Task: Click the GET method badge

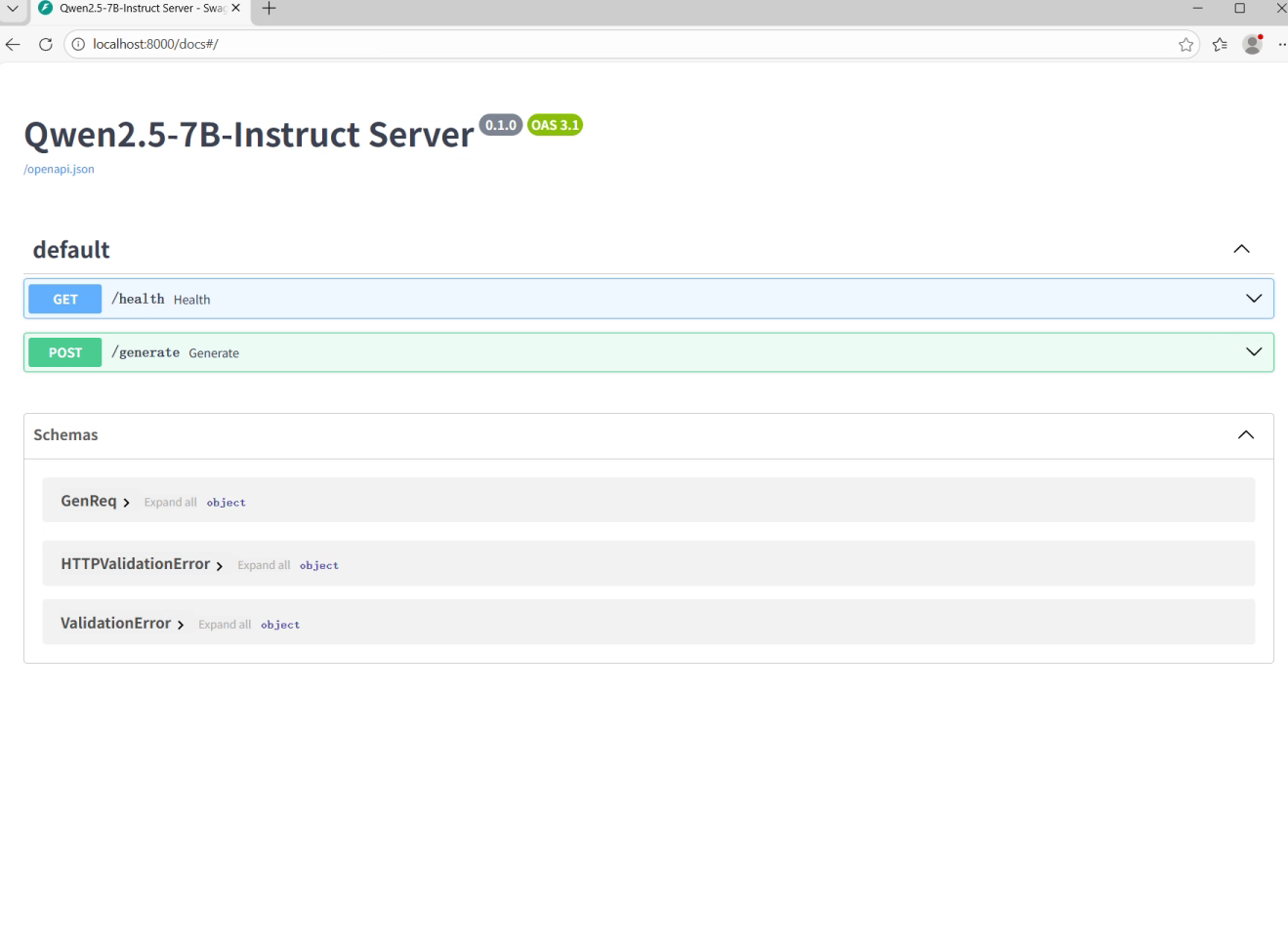Action: coord(64,299)
